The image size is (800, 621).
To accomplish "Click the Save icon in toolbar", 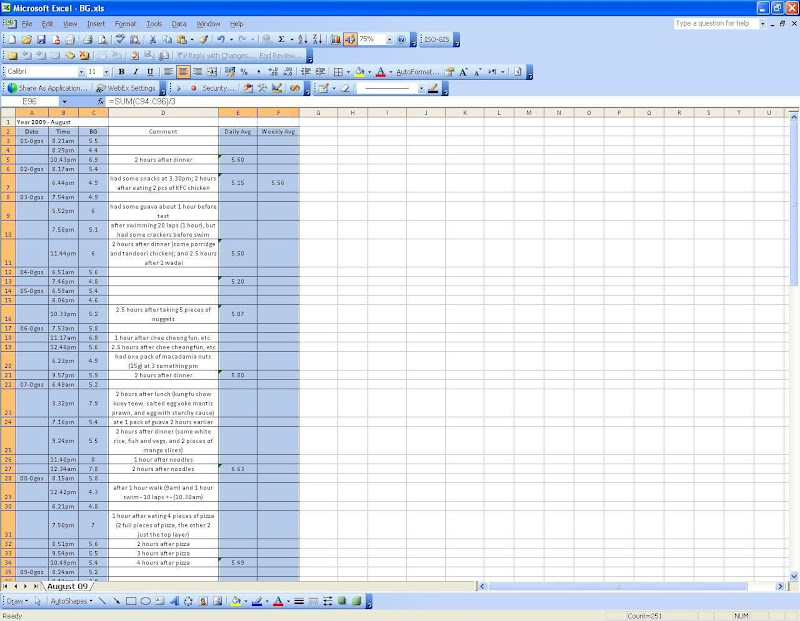I will (41, 39).
